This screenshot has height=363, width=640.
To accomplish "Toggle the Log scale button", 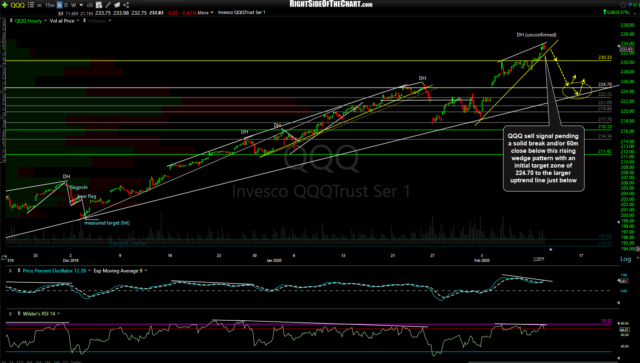I will (625, 259).
